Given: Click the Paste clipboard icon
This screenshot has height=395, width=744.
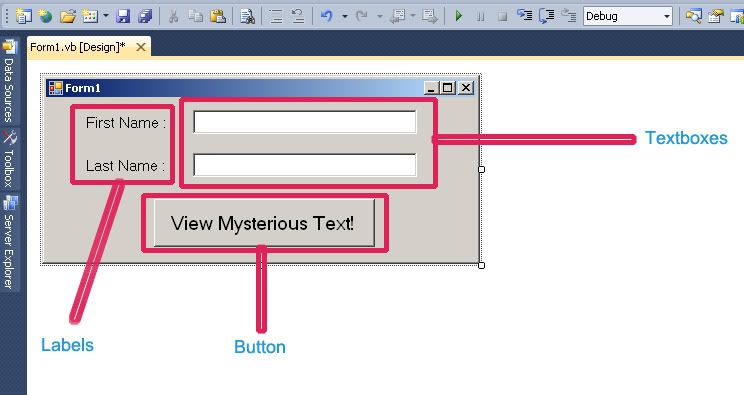Looking at the screenshot, I should pyautogui.click(x=217, y=17).
